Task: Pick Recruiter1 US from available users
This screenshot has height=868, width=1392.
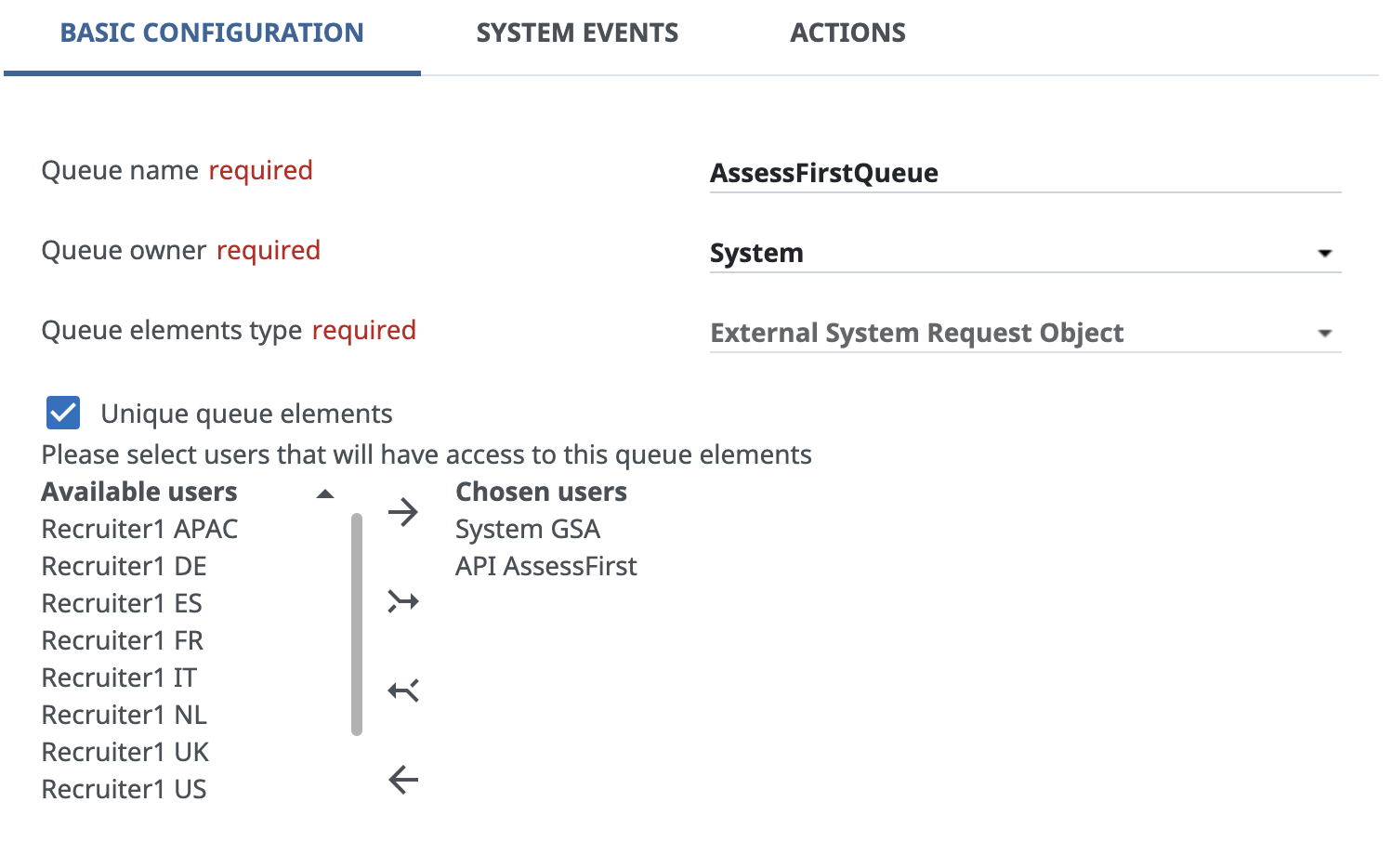Action: click(125, 789)
